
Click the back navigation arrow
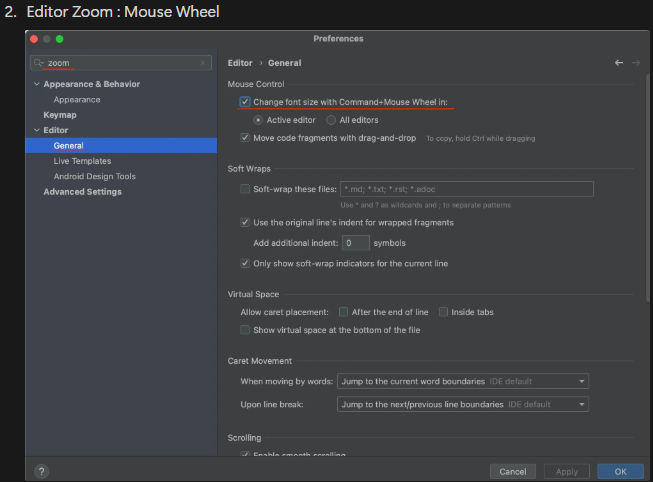click(x=619, y=63)
